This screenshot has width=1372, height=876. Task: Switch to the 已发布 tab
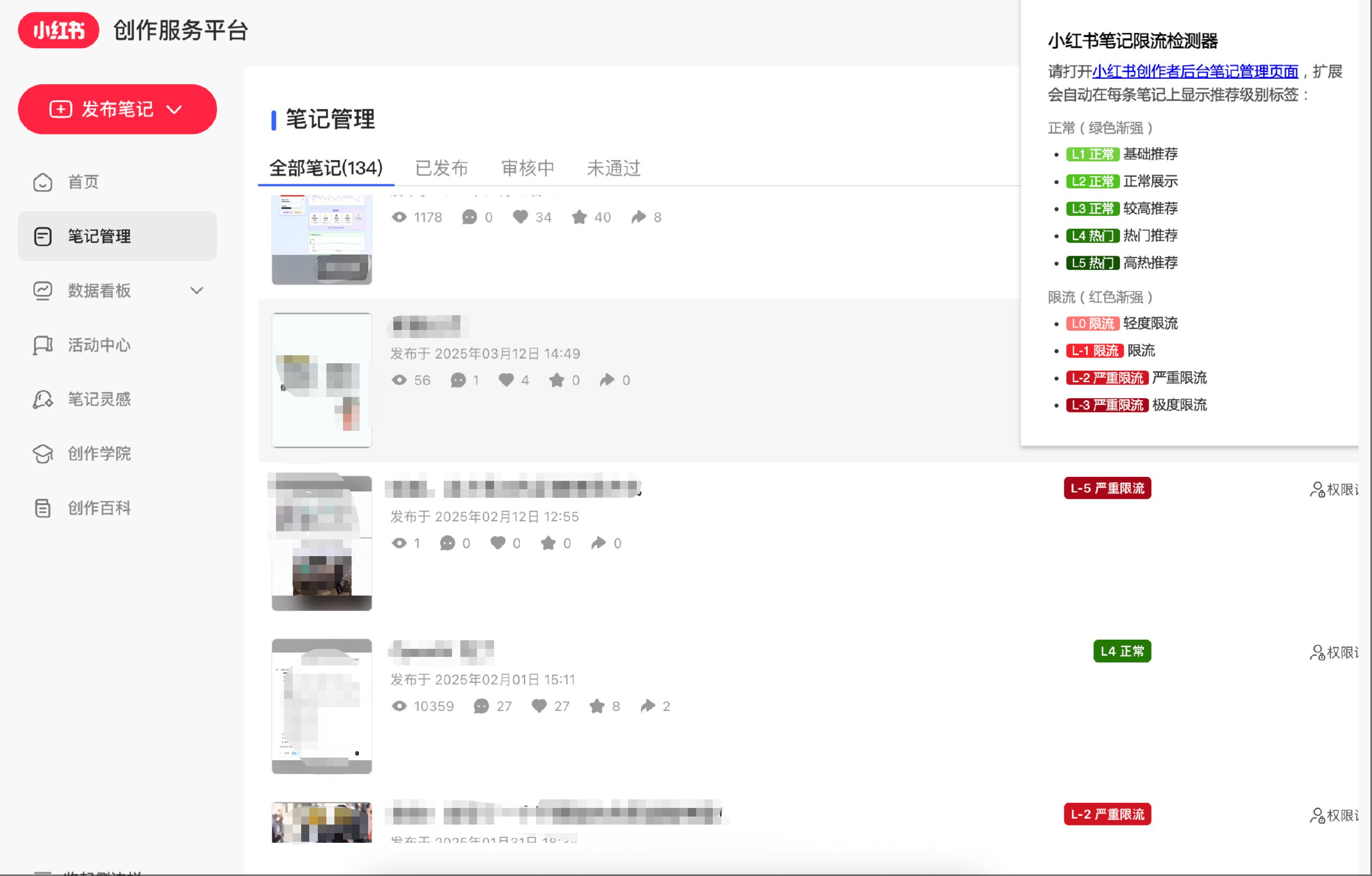442,168
